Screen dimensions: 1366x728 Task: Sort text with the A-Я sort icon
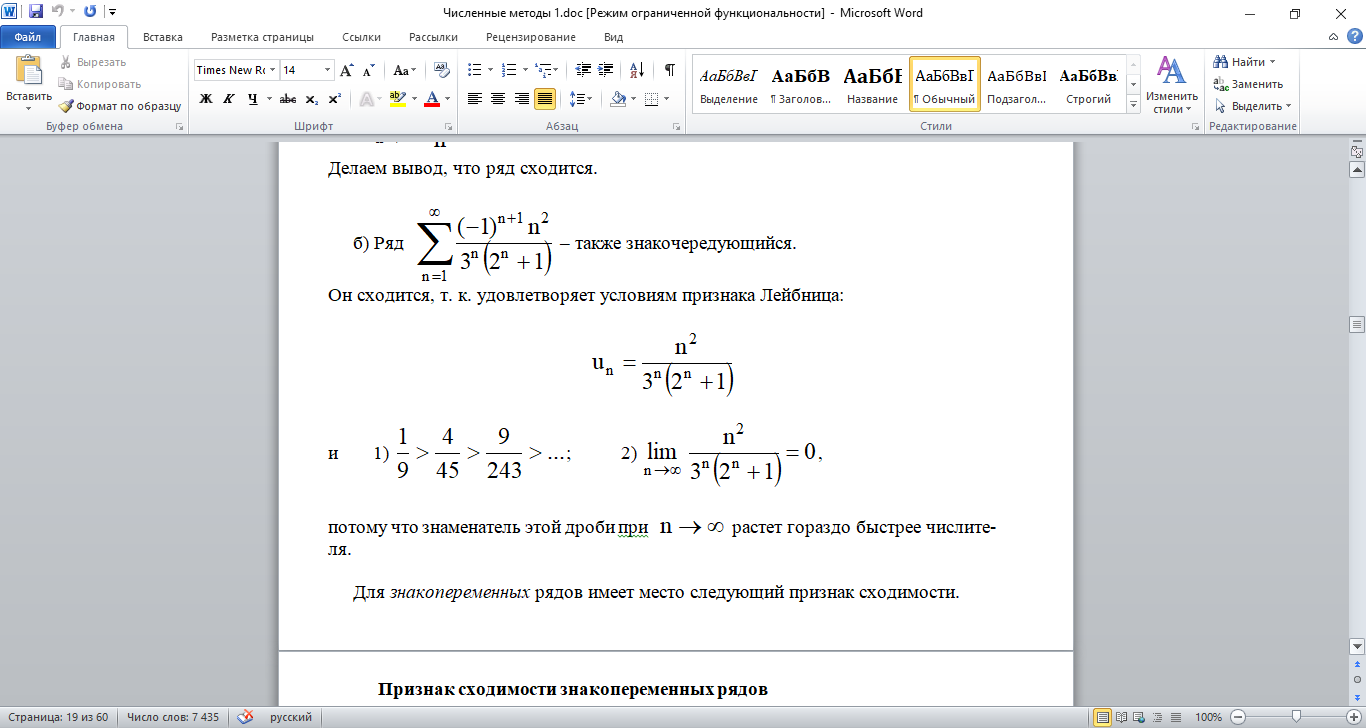(636, 70)
